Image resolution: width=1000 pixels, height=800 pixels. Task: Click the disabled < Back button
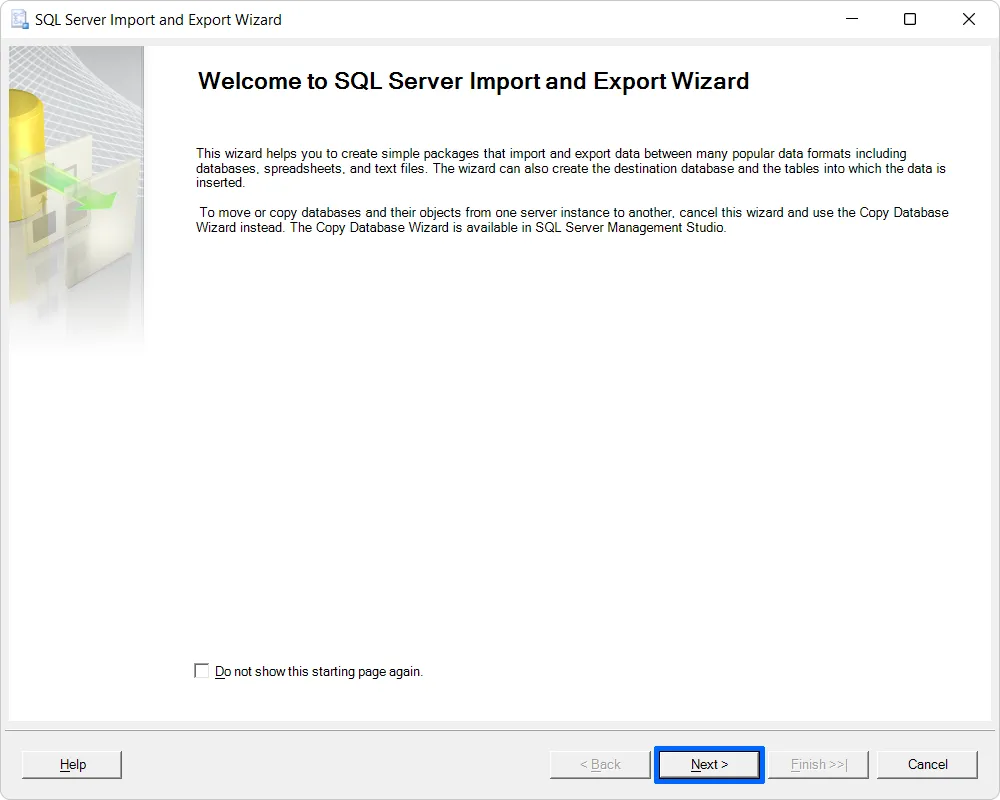(600, 764)
